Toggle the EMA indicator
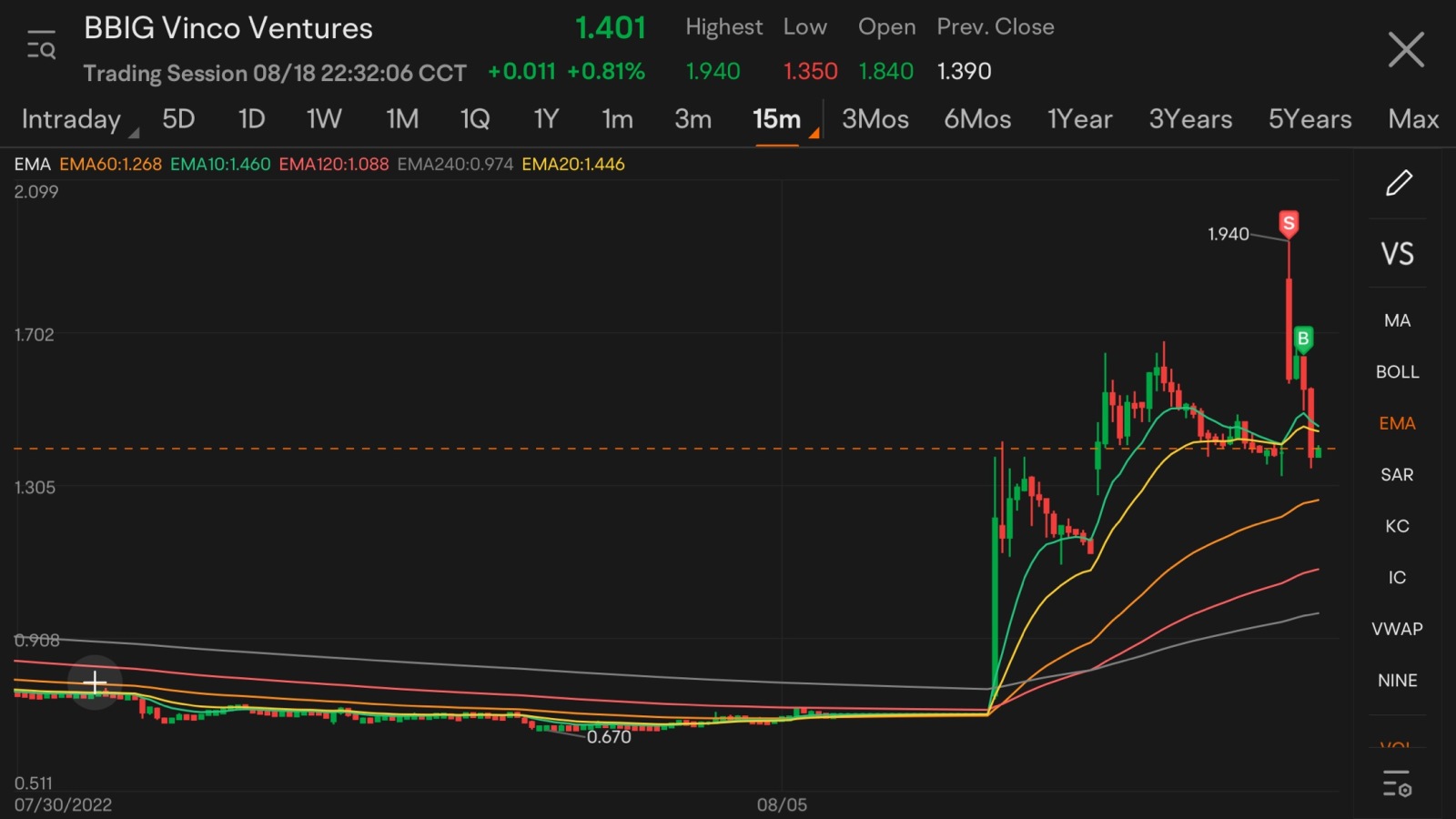Screen dimensions: 1456x819 1397,423
